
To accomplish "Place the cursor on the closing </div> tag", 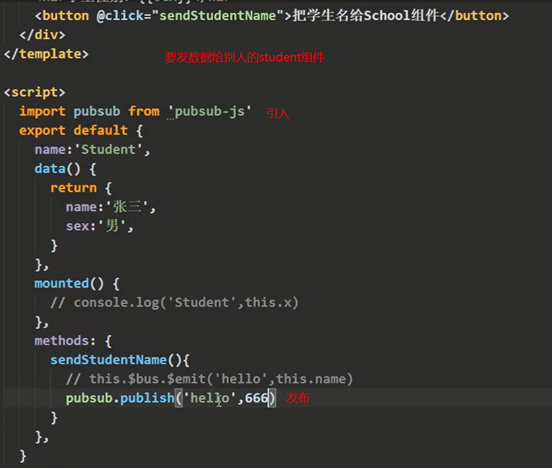I will pos(42,35).
